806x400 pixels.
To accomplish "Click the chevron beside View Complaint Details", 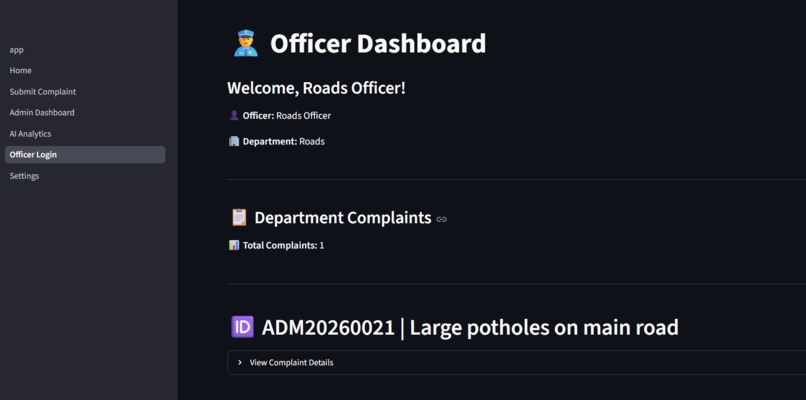I will [x=240, y=362].
